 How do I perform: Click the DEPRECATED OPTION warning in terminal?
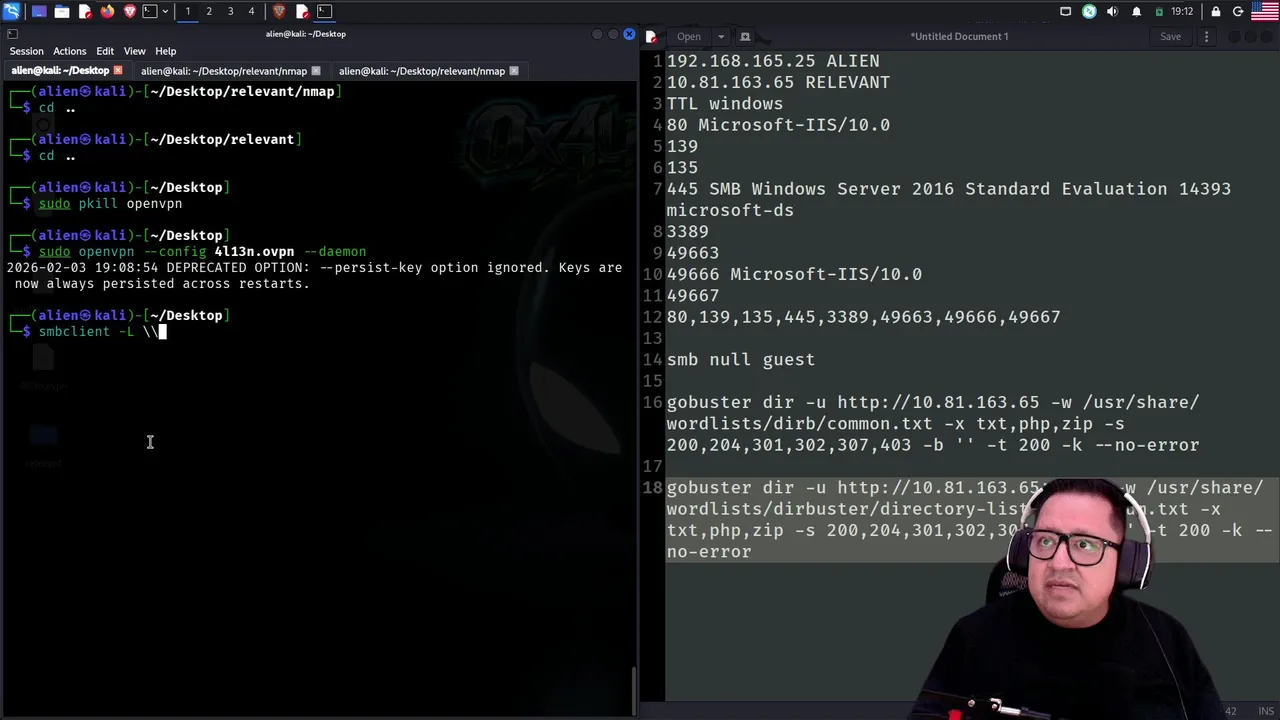tap(314, 275)
